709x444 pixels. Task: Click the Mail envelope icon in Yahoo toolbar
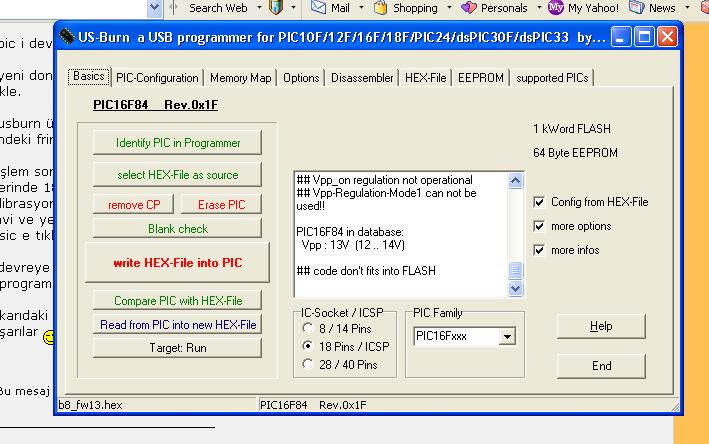[x=318, y=7]
